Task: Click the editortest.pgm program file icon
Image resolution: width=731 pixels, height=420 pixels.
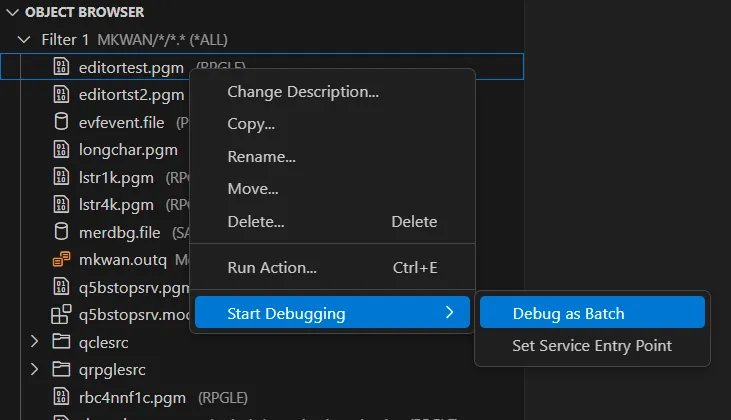Action: click(61, 67)
